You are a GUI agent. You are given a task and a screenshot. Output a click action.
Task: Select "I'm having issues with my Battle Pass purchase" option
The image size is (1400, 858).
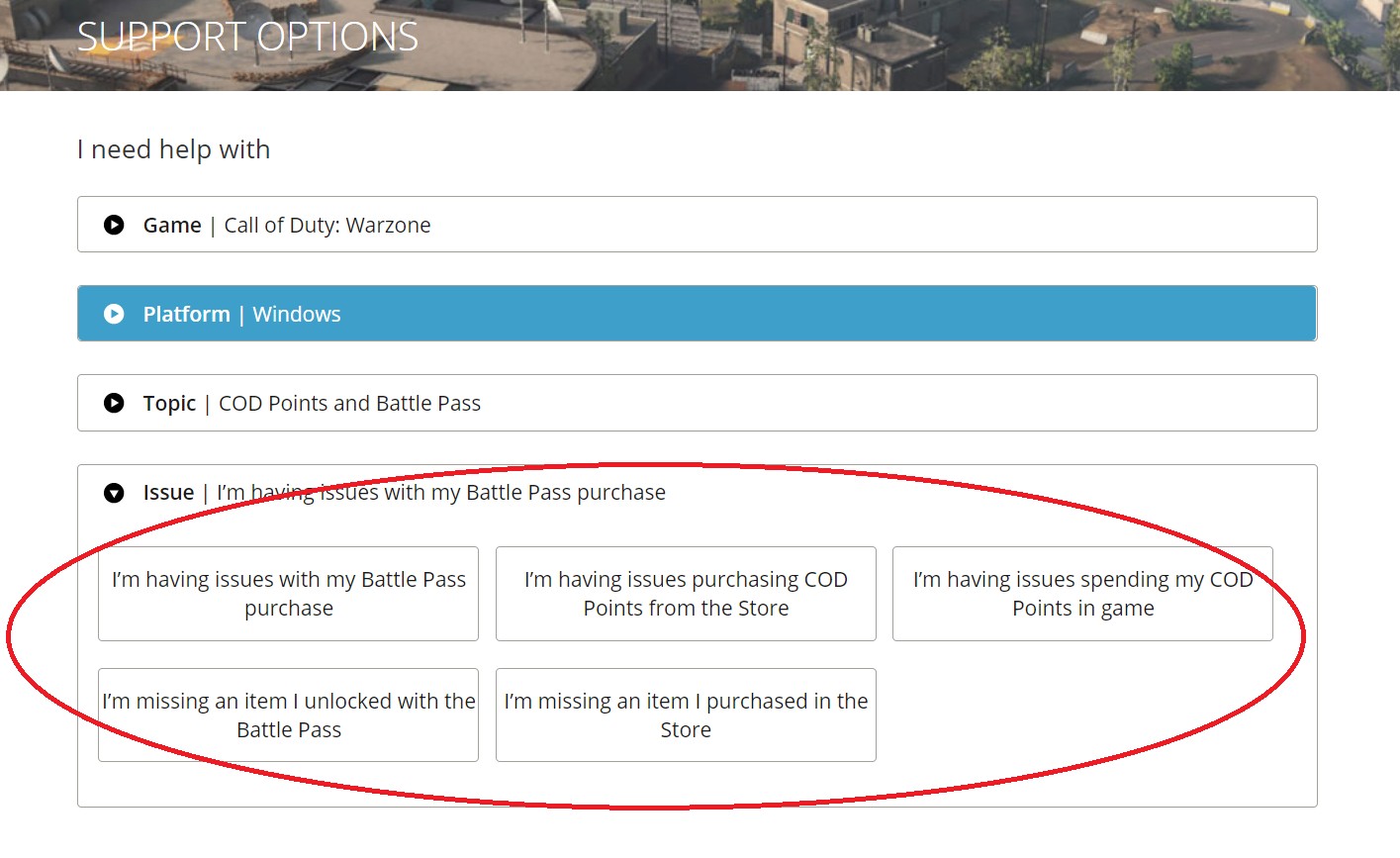point(288,594)
